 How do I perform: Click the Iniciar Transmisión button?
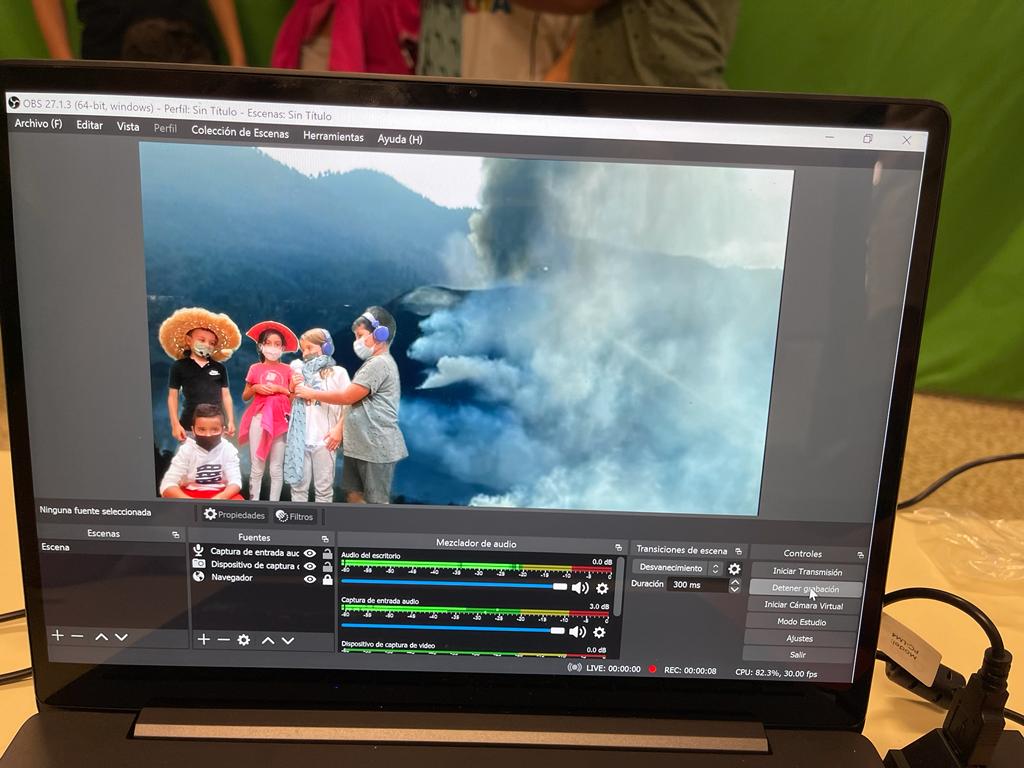click(x=807, y=572)
